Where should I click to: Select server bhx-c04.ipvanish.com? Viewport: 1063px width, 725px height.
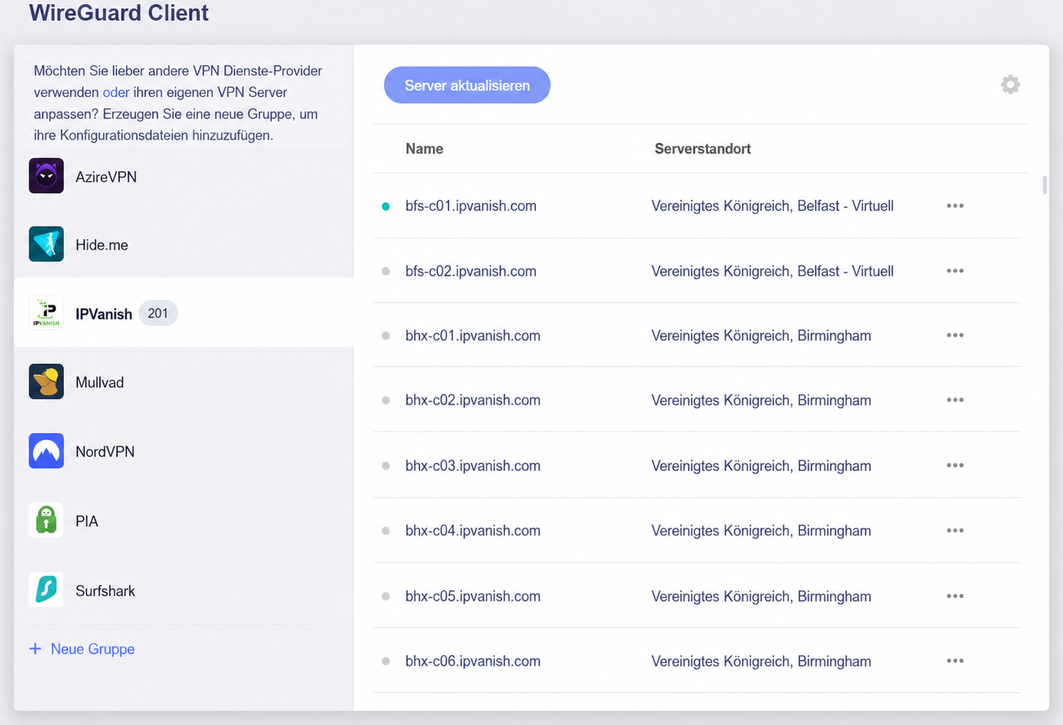[x=473, y=530]
